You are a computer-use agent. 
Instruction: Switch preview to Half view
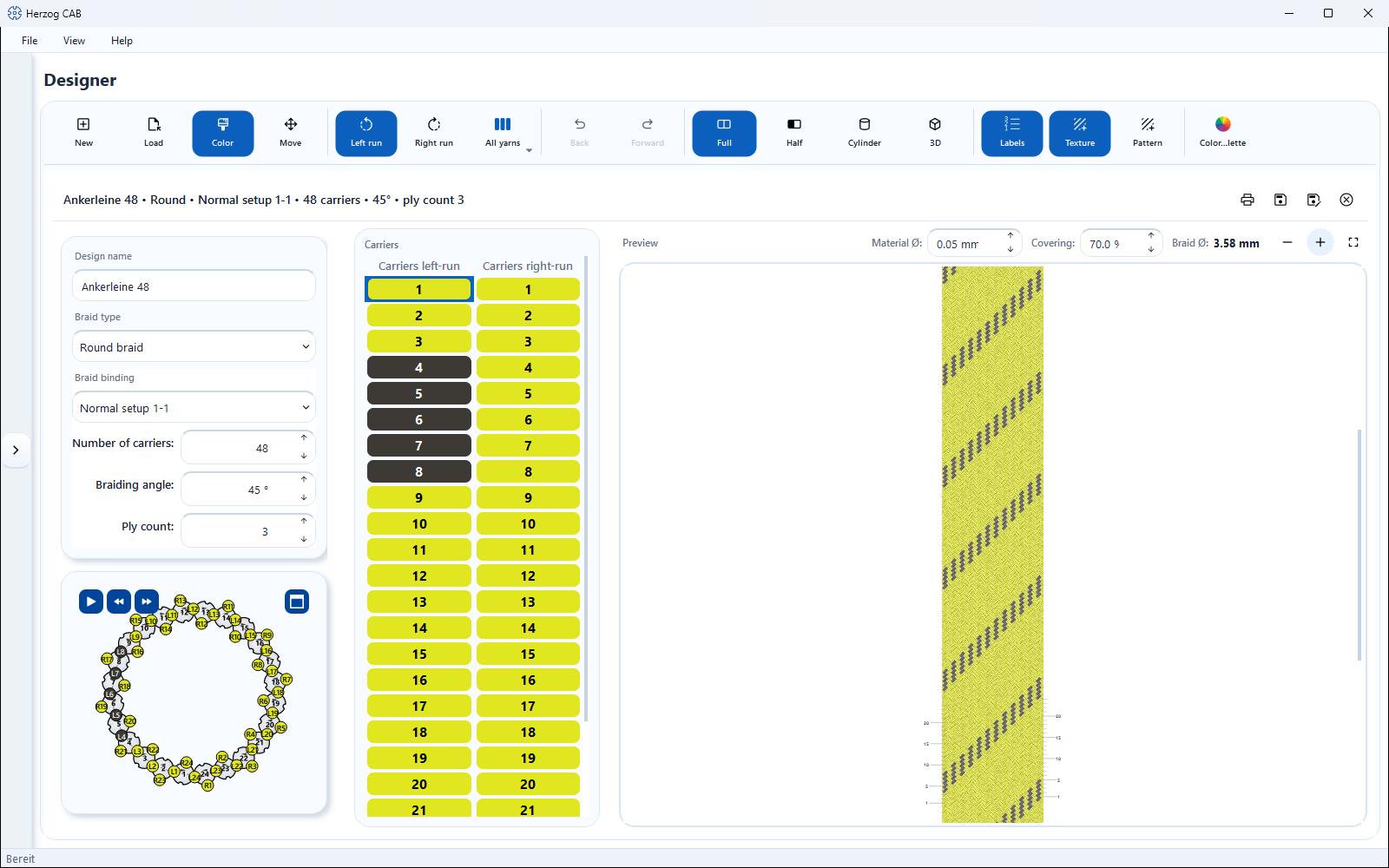pos(794,133)
